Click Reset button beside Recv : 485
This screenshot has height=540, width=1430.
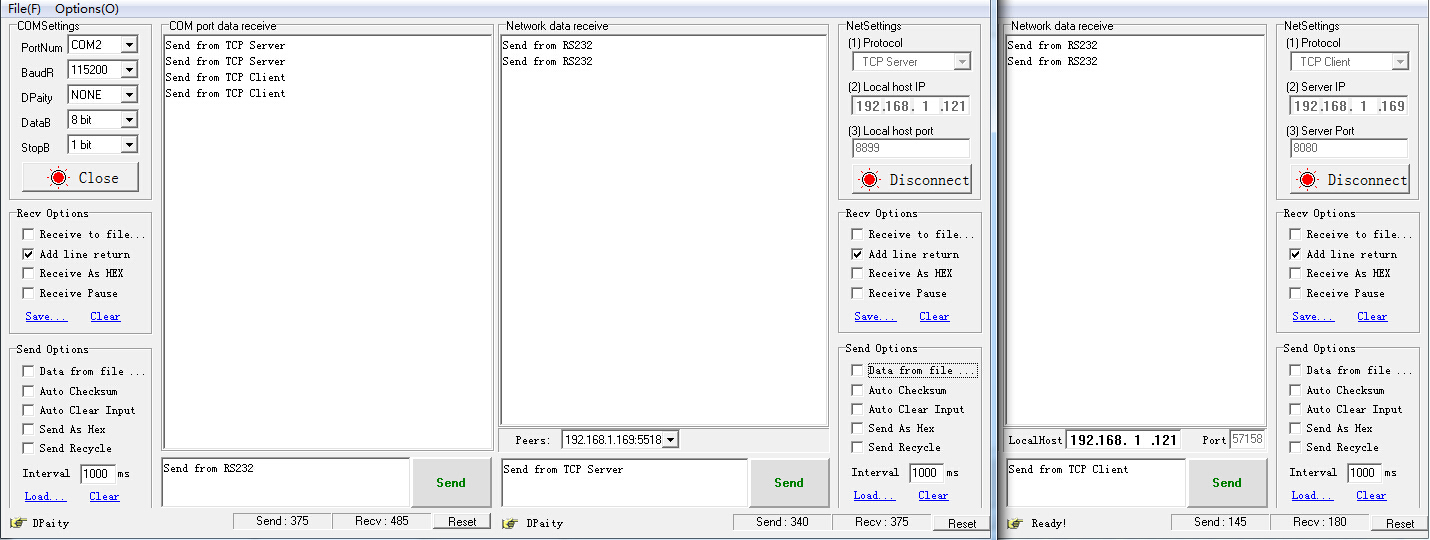coord(462,522)
